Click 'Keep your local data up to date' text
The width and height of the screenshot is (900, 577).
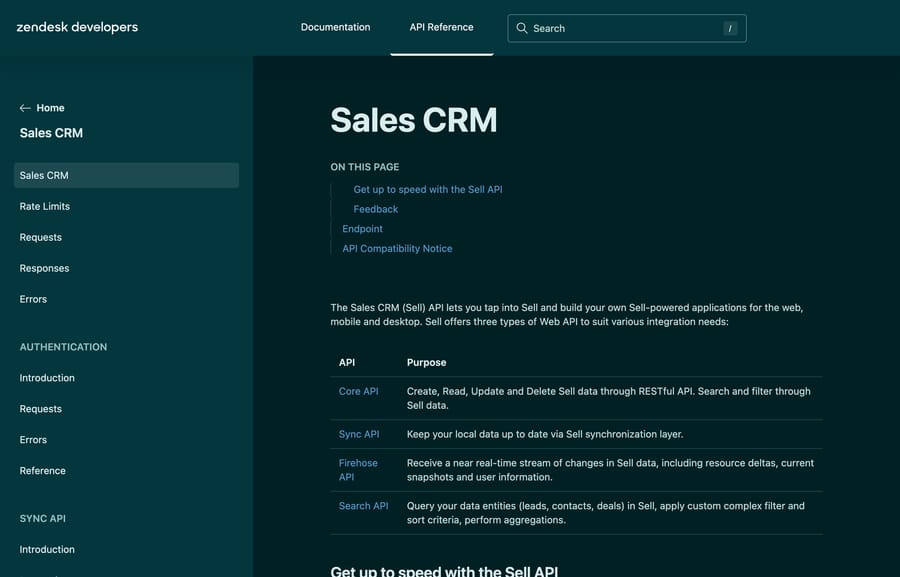[545, 434]
